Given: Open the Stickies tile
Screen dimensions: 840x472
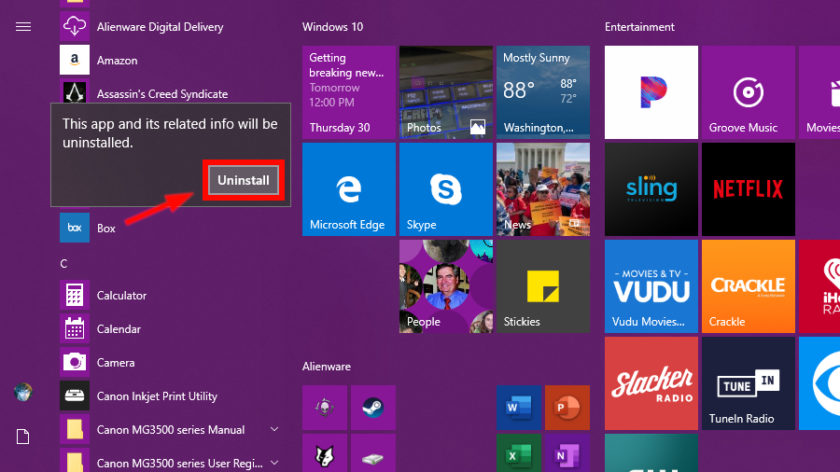Looking at the screenshot, I should [543, 286].
